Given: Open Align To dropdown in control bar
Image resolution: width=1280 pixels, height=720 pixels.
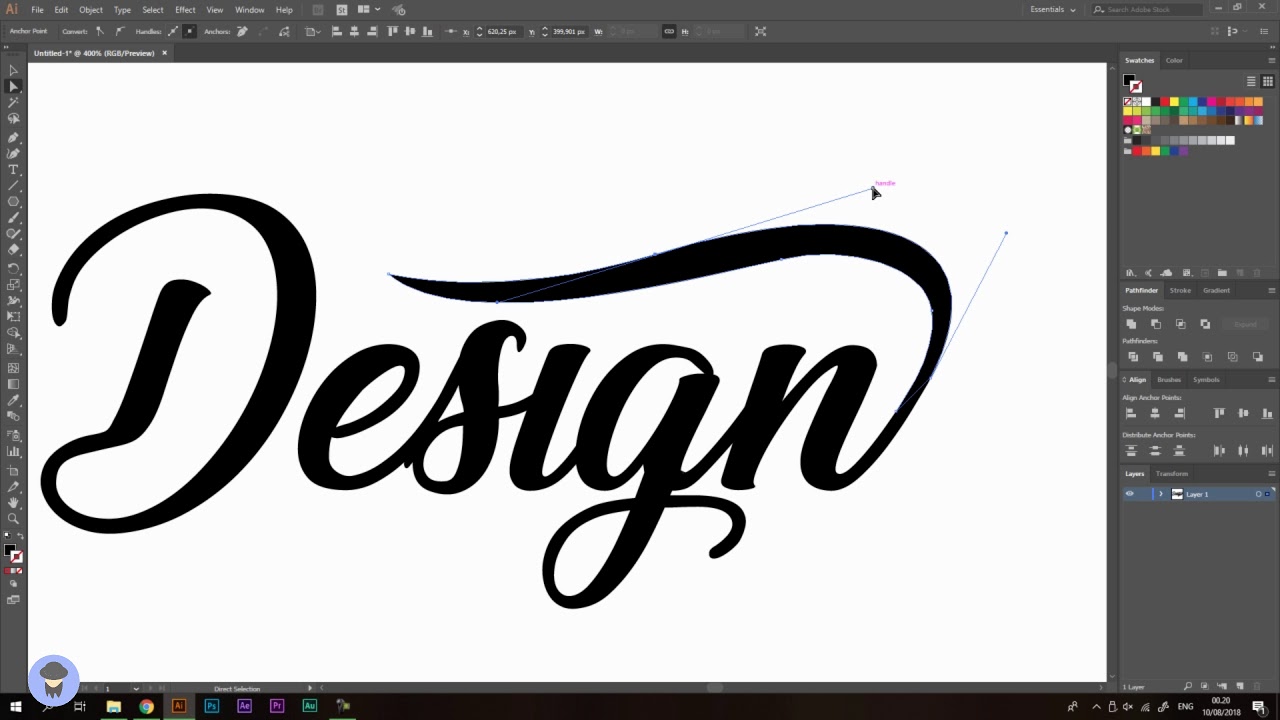Looking at the screenshot, I should (x=312, y=32).
